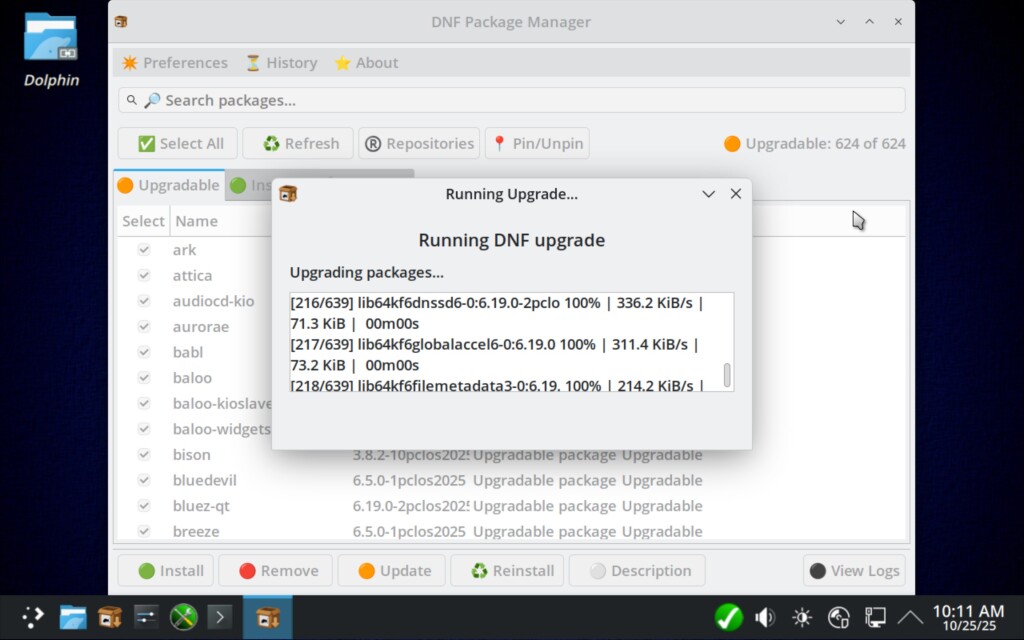The width and height of the screenshot is (1024, 640).
Task: Open the terminal (Konsole) taskbar icon
Action: (x=219, y=617)
